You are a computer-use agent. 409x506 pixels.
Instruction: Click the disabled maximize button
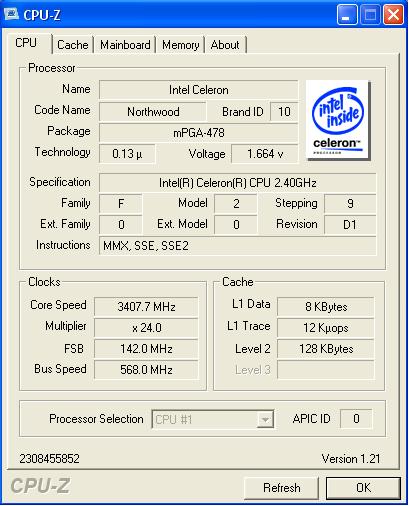[370, 15]
